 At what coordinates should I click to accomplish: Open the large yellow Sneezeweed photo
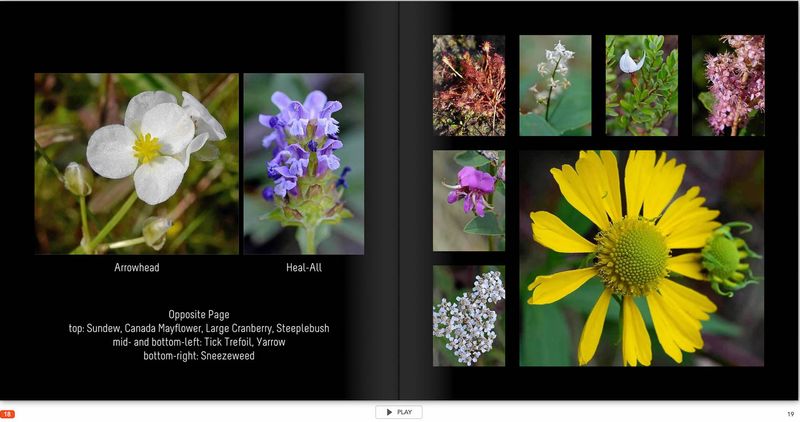pos(641,258)
